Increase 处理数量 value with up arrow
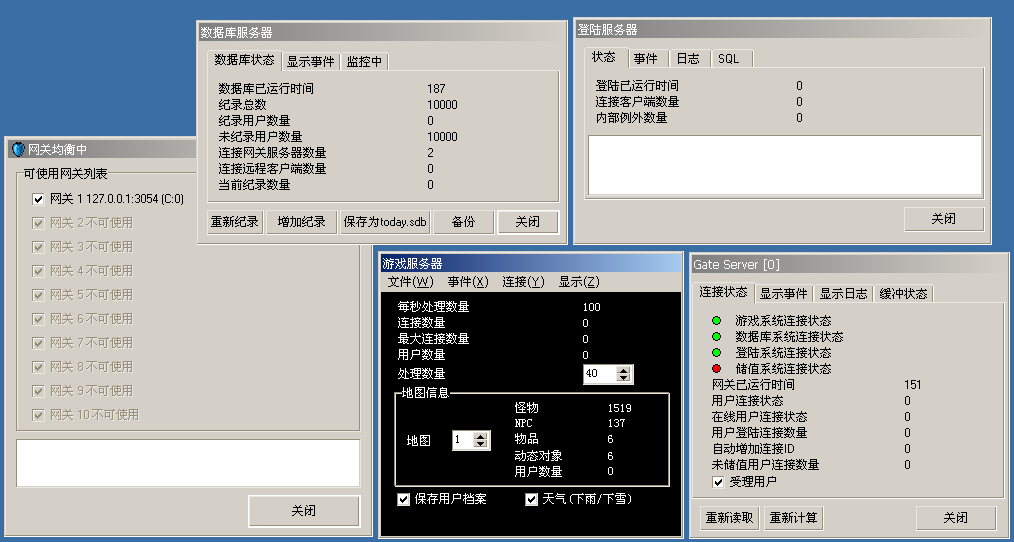Viewport: 1014px width, 542px height. [x=624, y=369]
